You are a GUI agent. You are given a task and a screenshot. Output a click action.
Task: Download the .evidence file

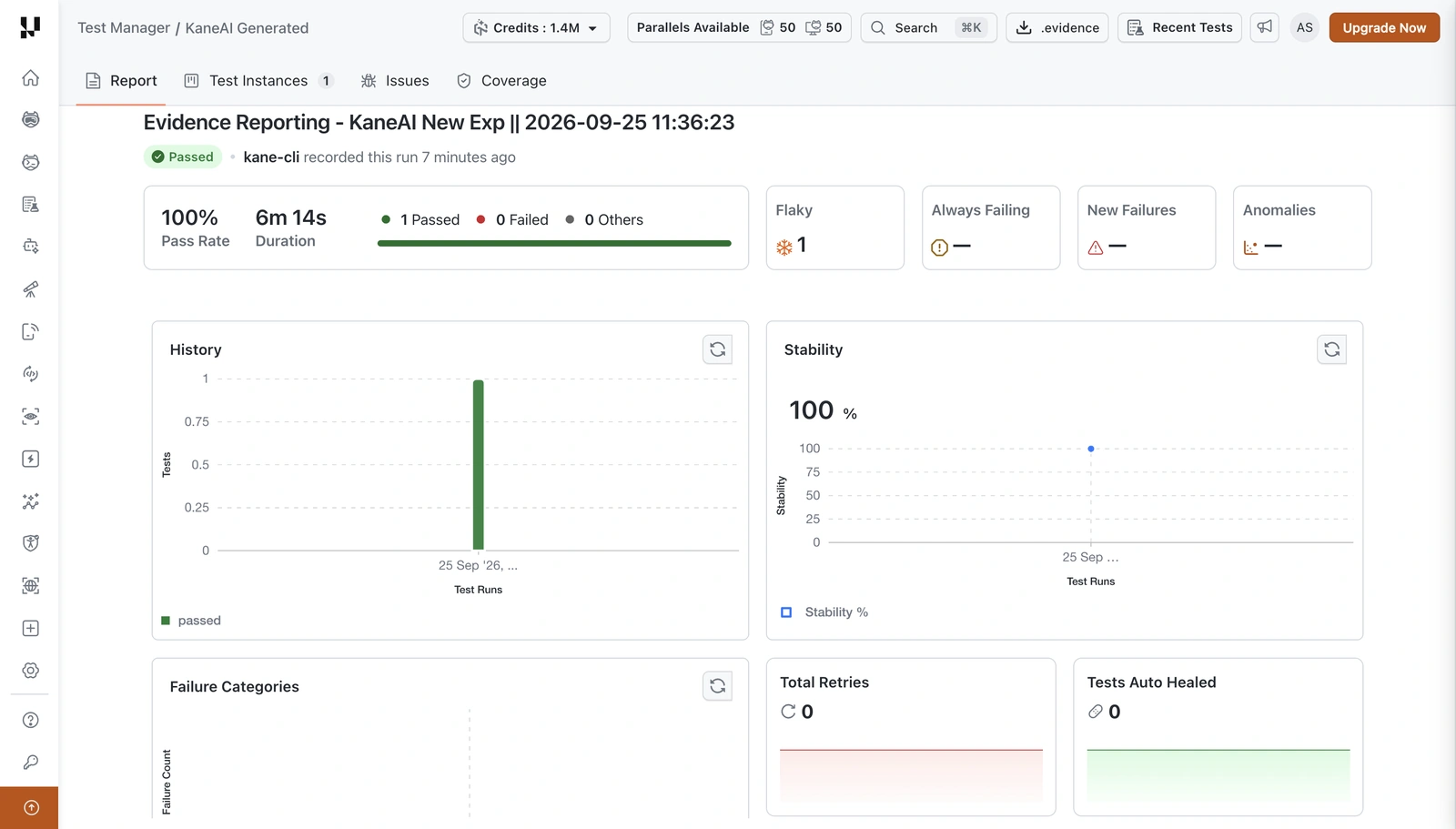tap(1057, 27)
